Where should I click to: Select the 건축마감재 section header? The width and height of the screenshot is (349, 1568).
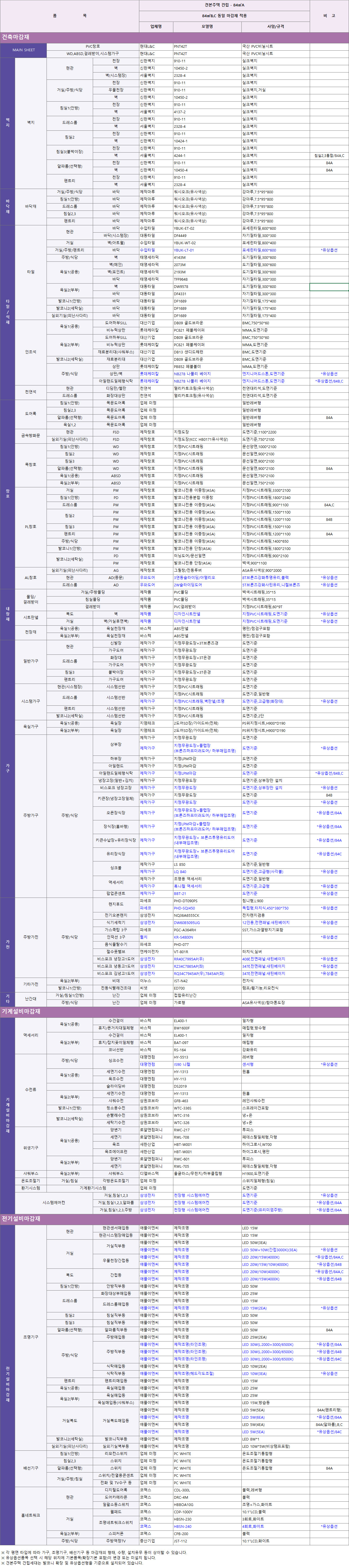(x=174, y=37)
